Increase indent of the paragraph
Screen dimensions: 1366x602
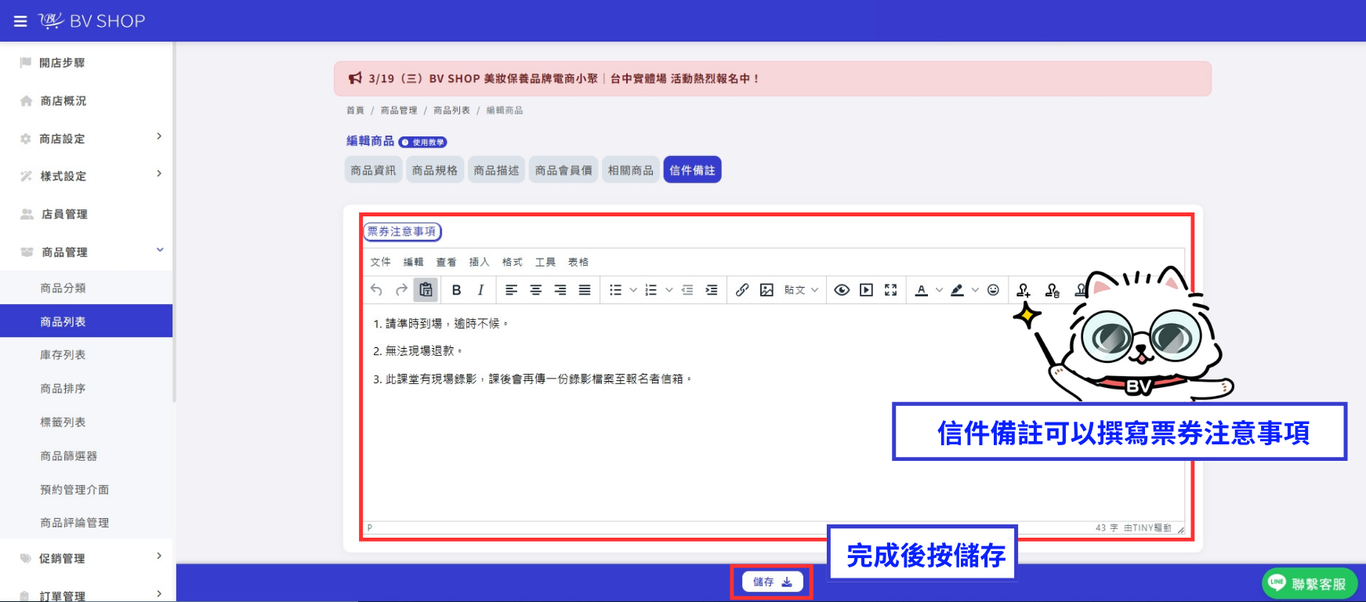[712, 290]
